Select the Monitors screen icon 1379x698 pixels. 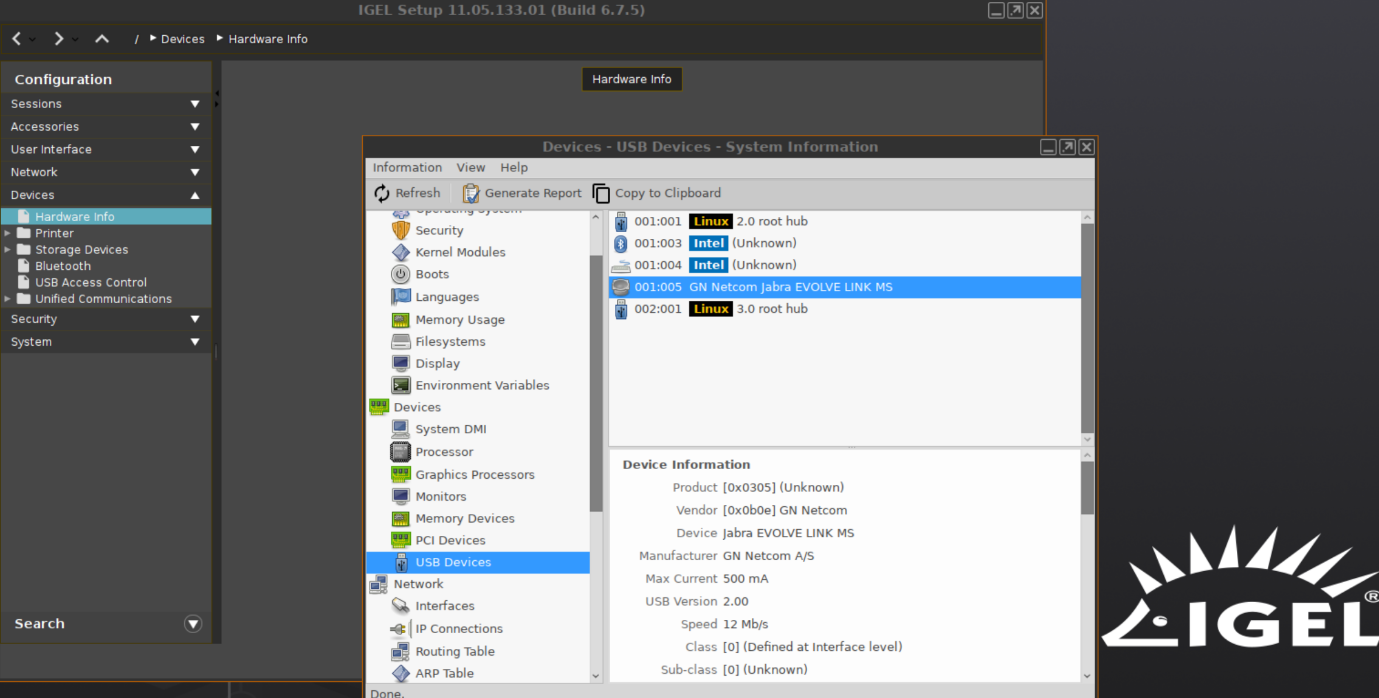[401, 496]
